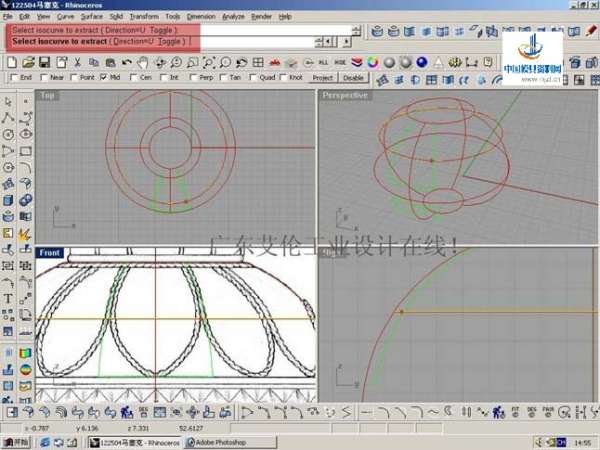Screen dimensions: 600x450
Task: Open the Surface menu
Action: point(92,16)
